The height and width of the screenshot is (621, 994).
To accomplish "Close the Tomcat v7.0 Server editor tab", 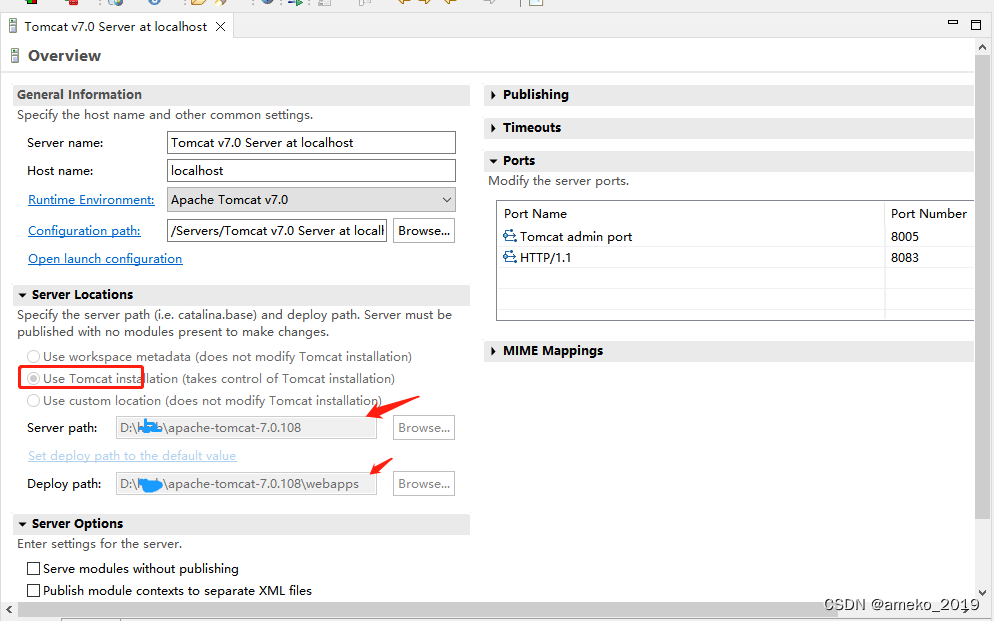I will [x=220, y=27].
